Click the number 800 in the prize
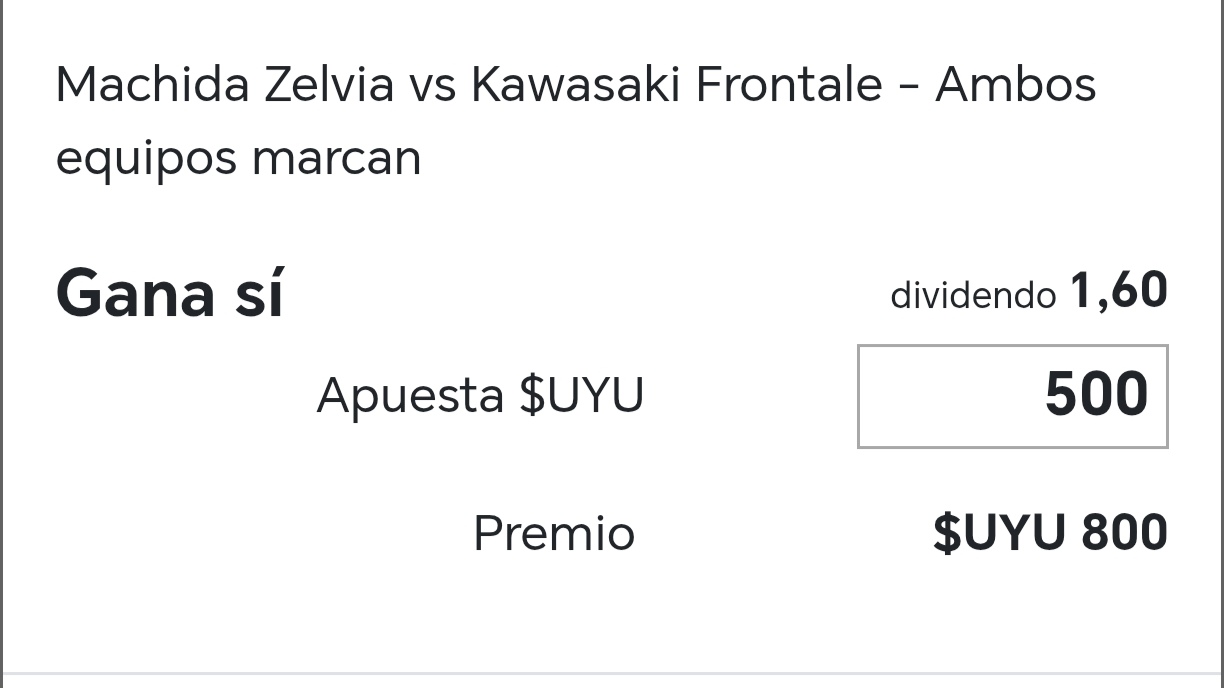The image size is (1224, 688). [x=1124, y=533]
